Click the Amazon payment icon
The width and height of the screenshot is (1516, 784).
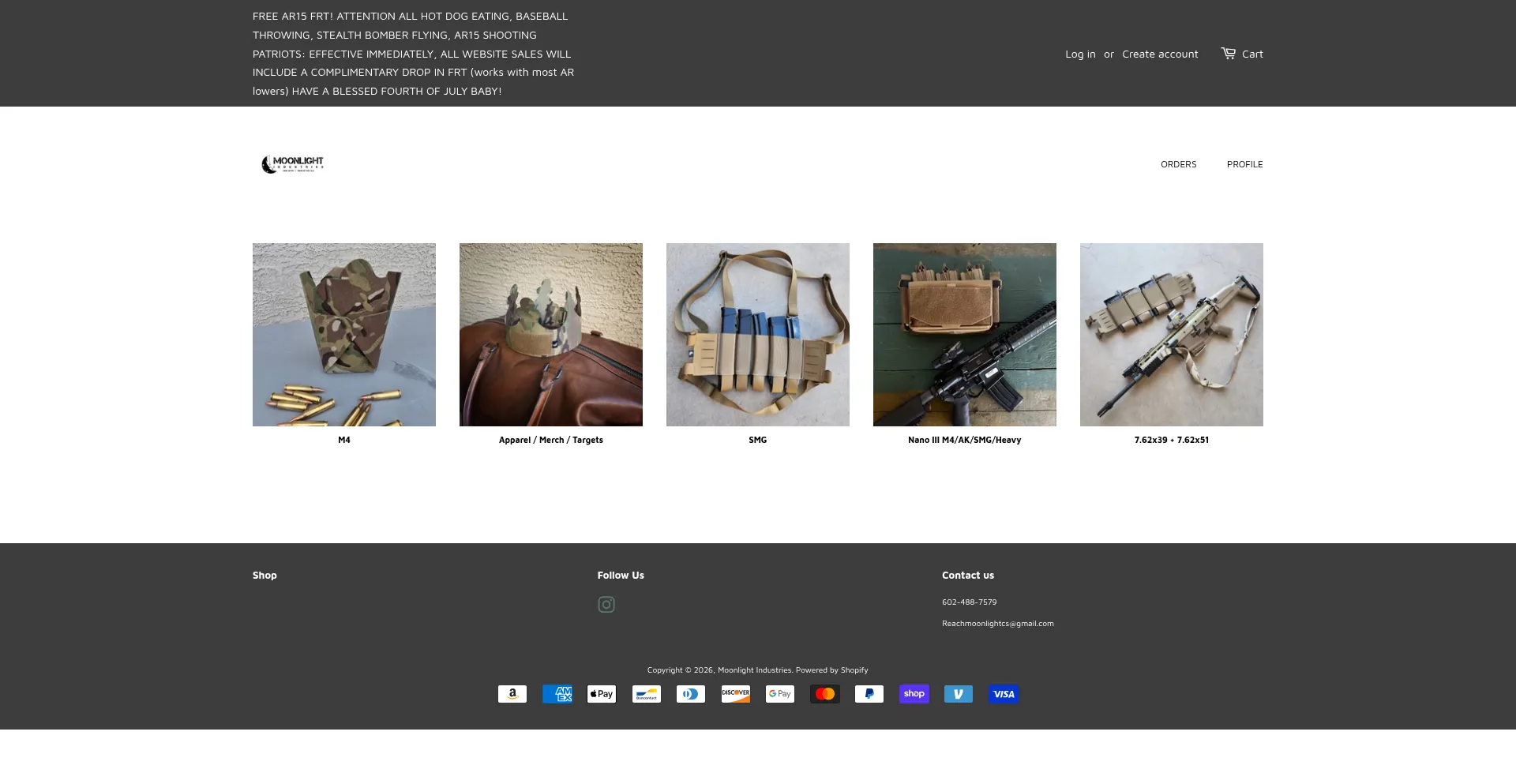tap(512, 694)
